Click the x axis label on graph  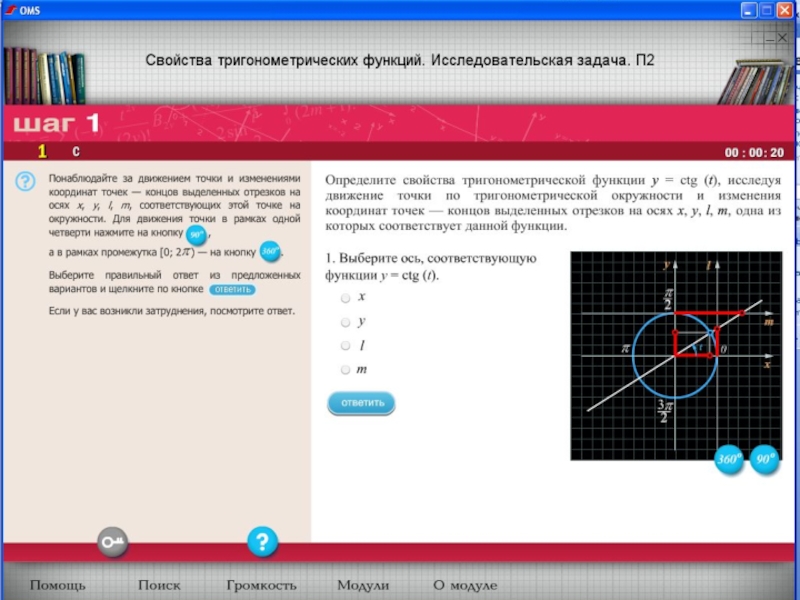click(x=767, y=365)
